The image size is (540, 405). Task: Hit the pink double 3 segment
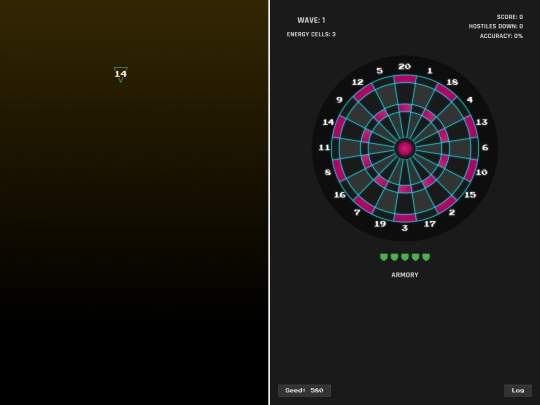pyautogui.click(x=405, y=217)
